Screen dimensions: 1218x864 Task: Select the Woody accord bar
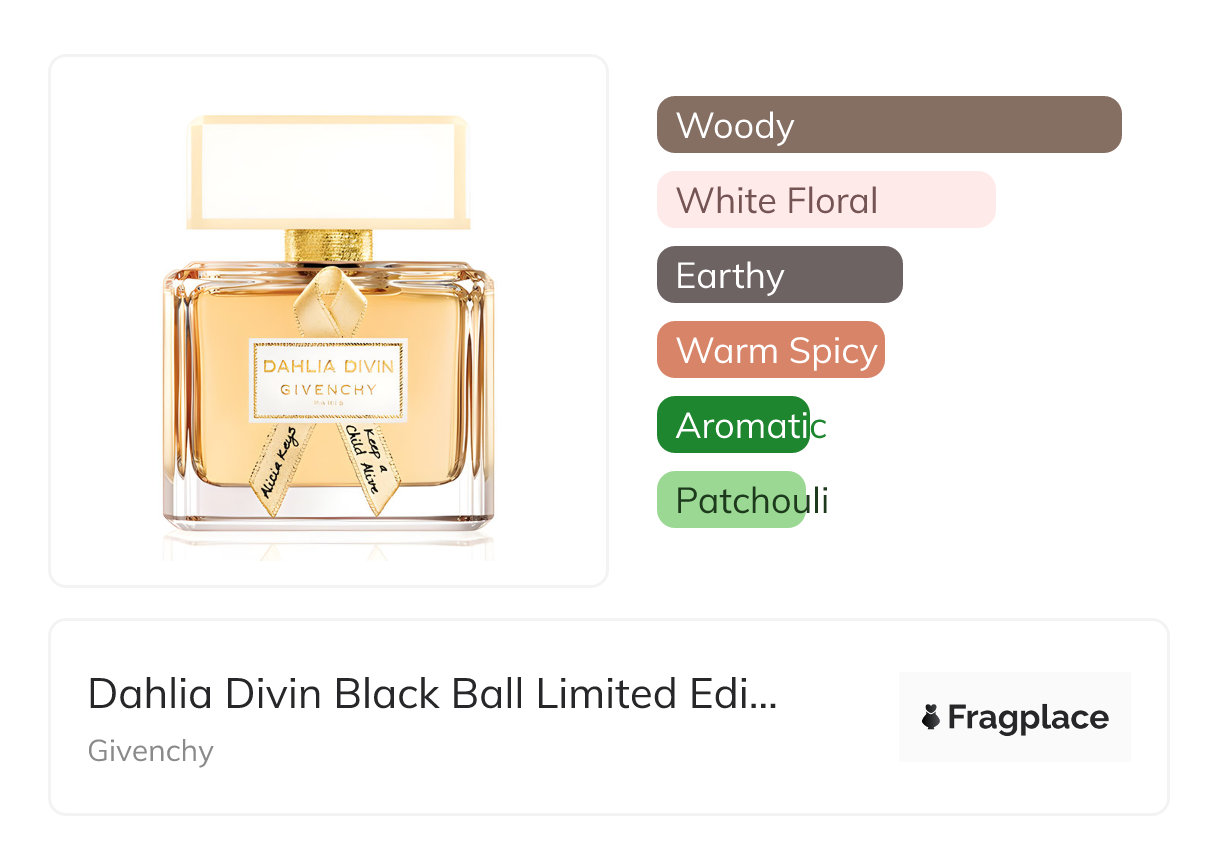(888, 125)
